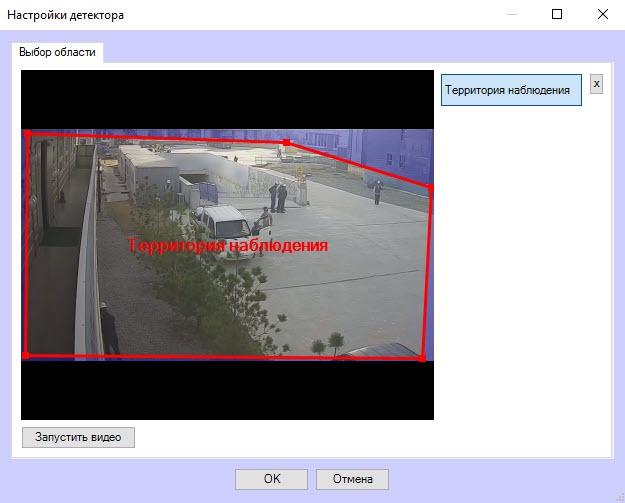The image size is (625, 503).
Task: Click the two people standing in the yard
Action: 277,196
